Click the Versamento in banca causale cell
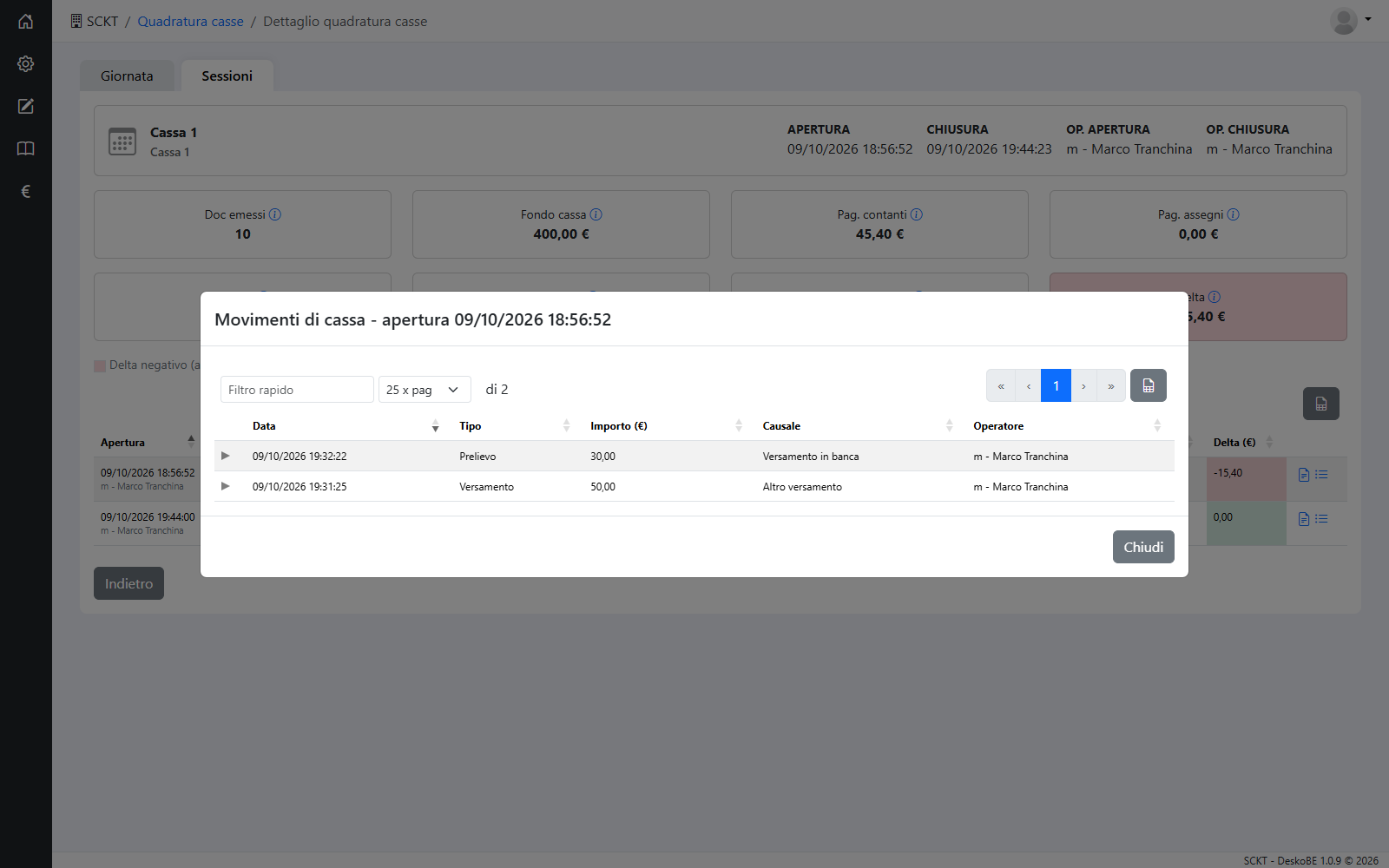Screen dimensions: 1389x868 (x=811, y=456)
